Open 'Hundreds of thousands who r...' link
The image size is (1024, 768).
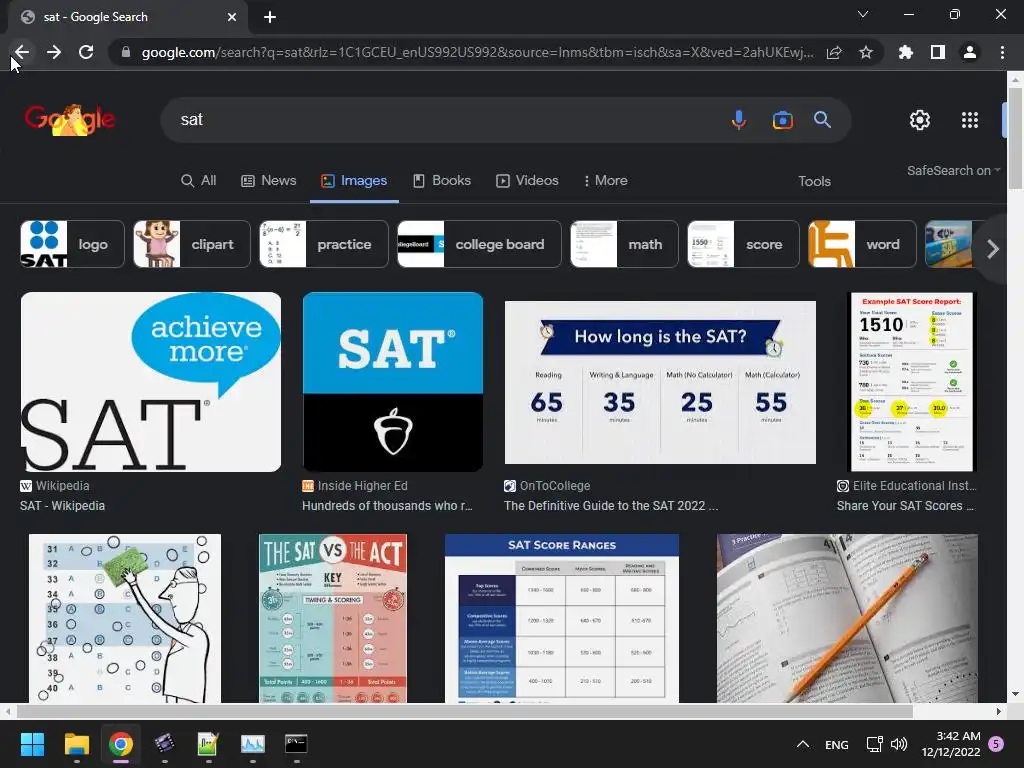(387, 505)
